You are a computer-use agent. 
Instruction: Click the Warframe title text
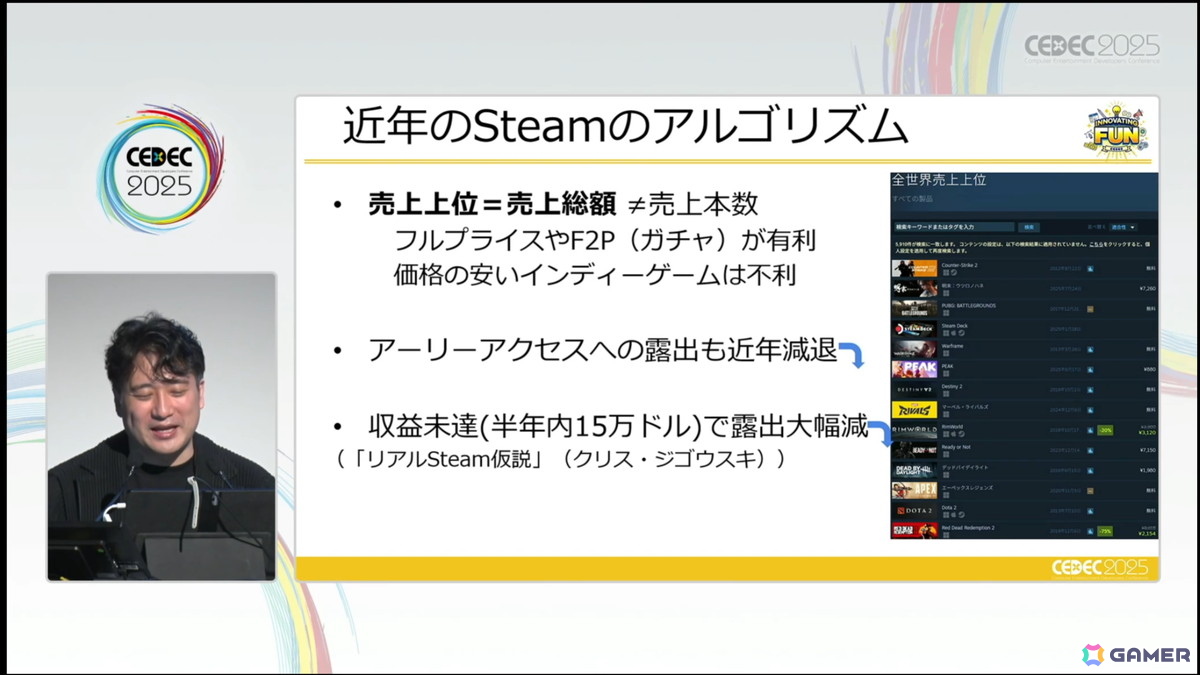[952, 346]
